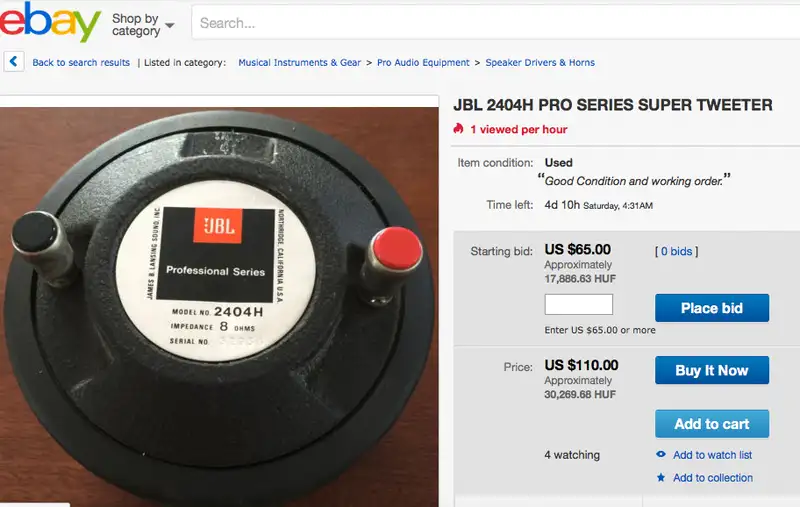Click the Add to cart button
Viewport: 800px width, 507px height.
click(x=712, y=423)
